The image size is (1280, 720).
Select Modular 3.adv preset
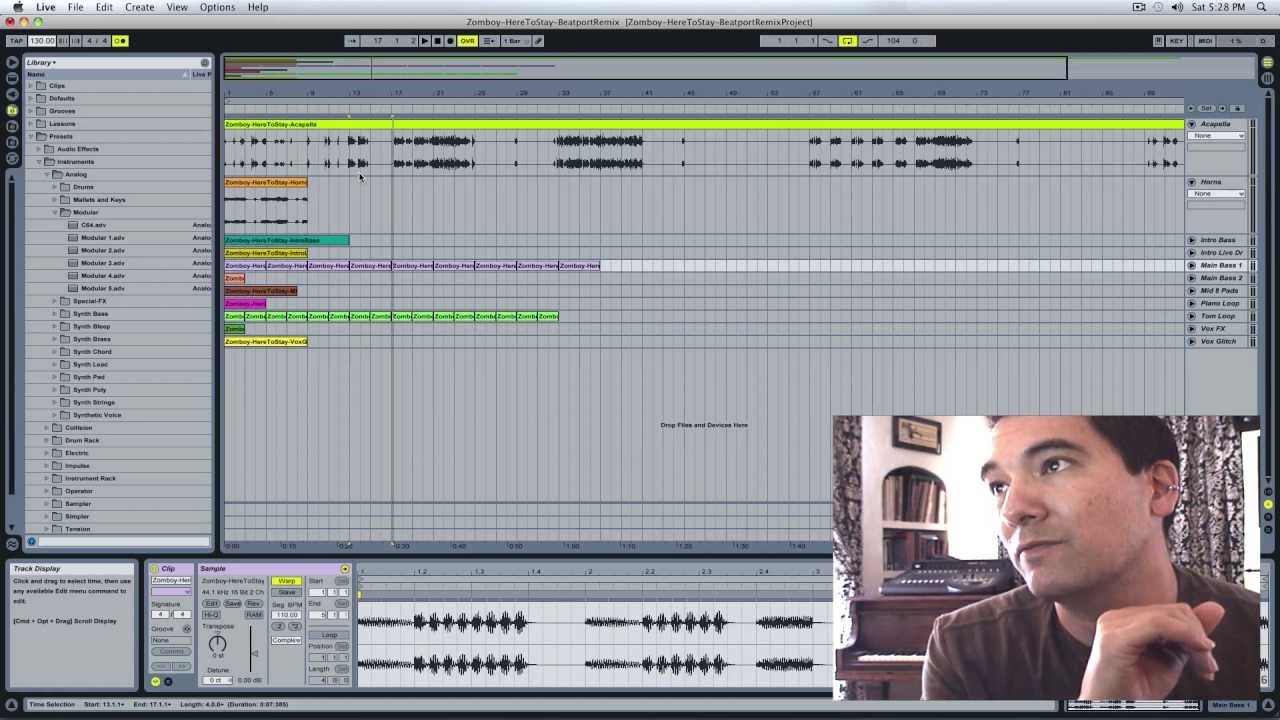point(102,263)
